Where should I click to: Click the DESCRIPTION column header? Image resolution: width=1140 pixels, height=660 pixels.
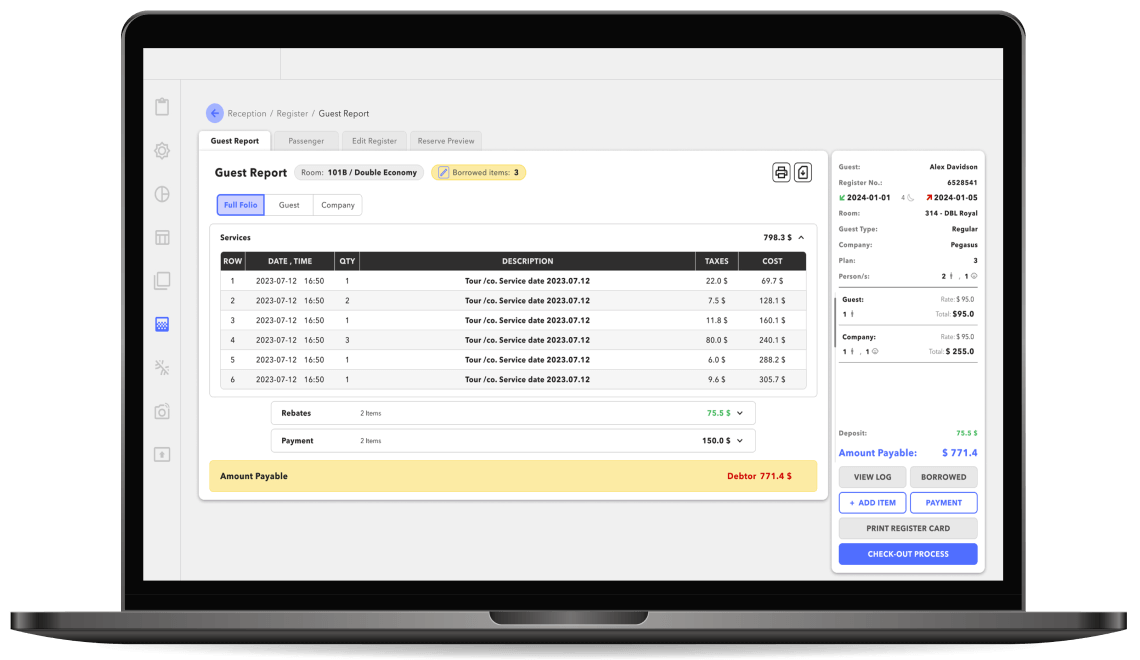(x=528, y=261)
